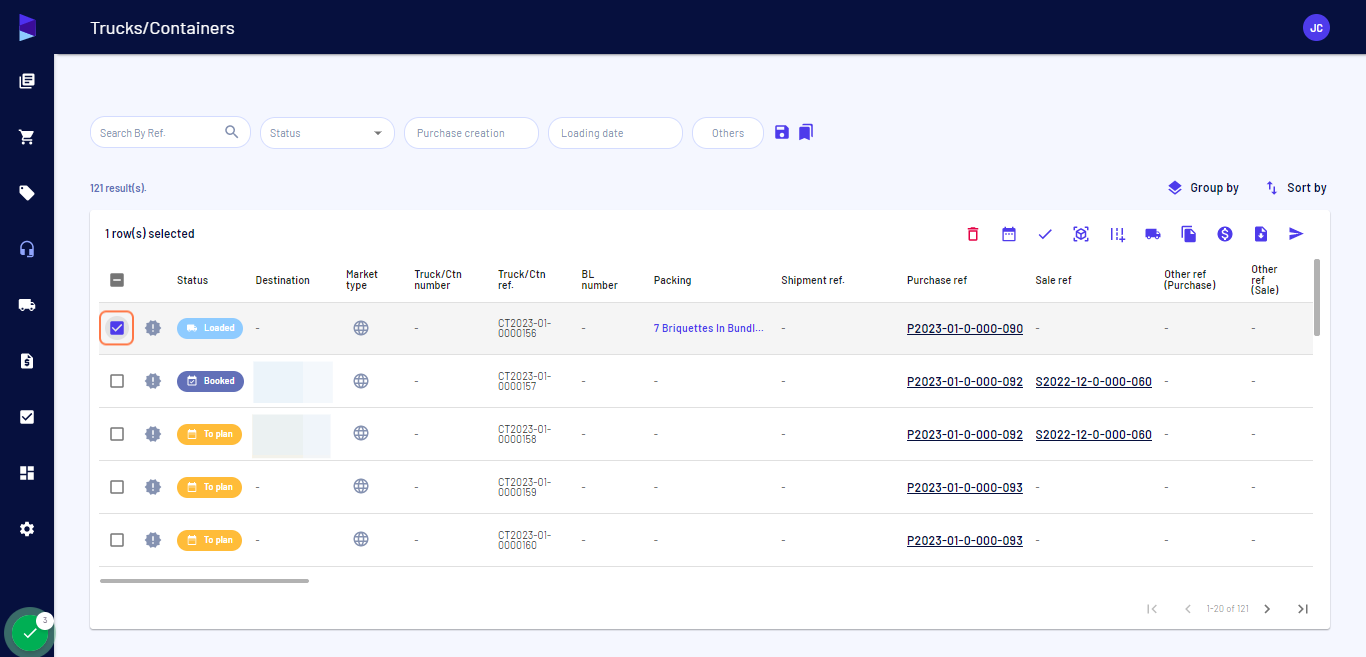Uncheck the CT2023-01-0000156 row checkbox
The width and height of the screenshot is (1366, 657).
117,328
